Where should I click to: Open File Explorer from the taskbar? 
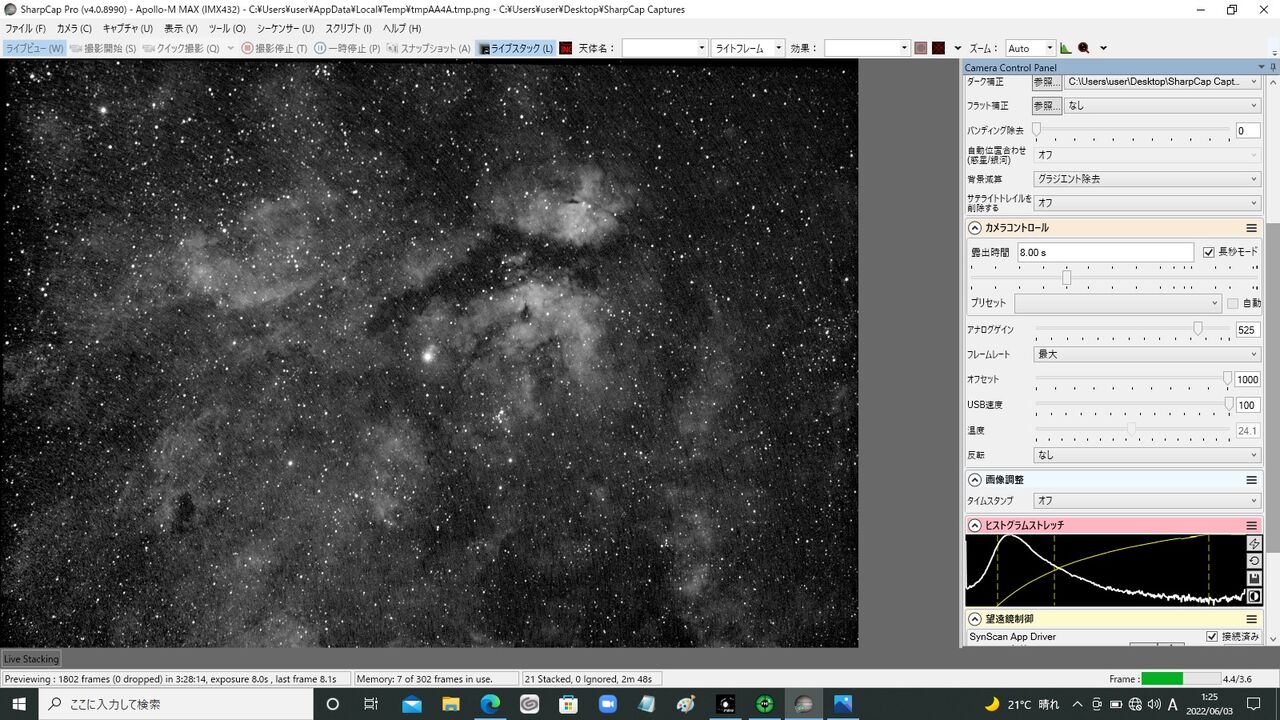point(451,704)
